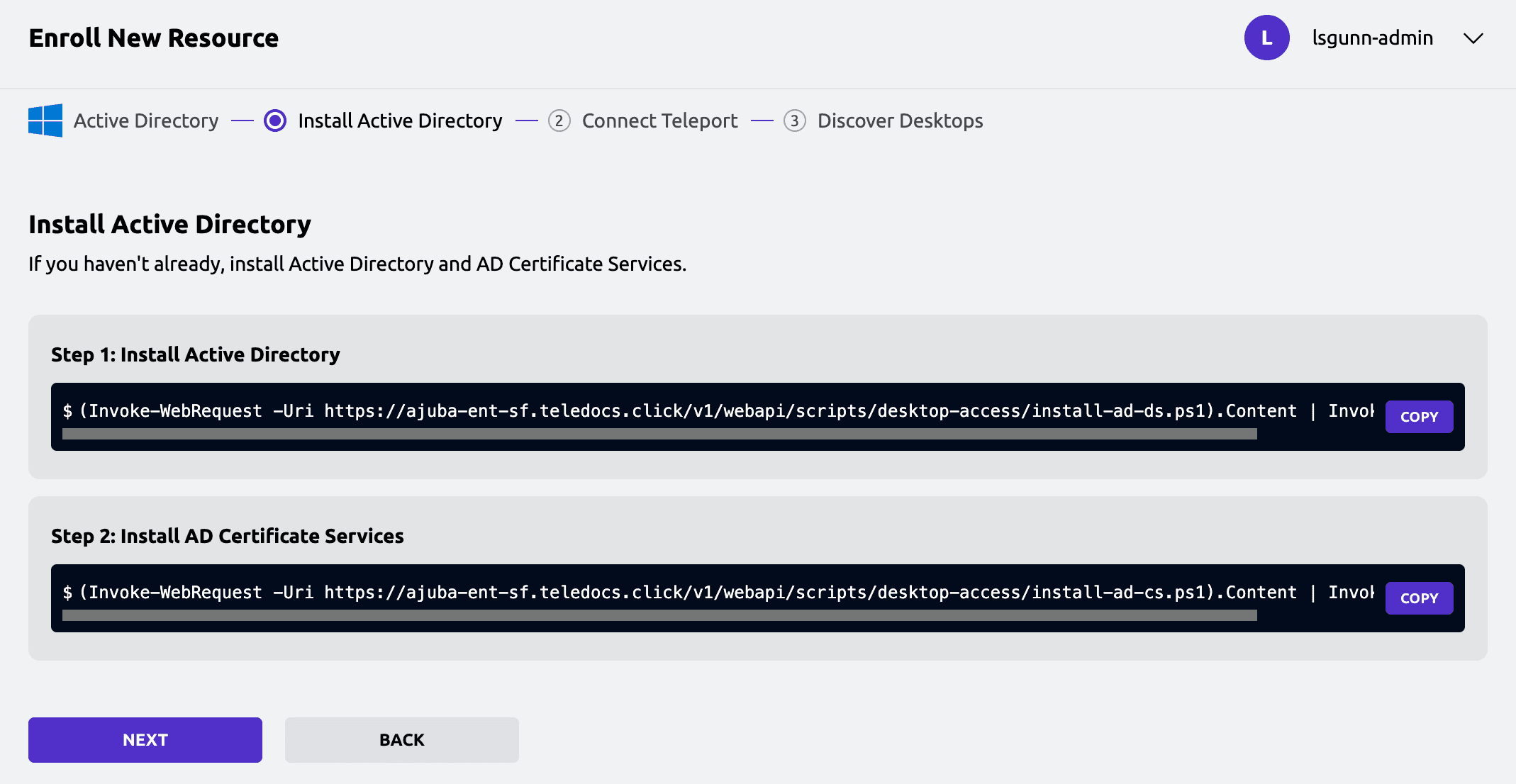Click the NEXT button
The image size is (1516, 784).
145,740
